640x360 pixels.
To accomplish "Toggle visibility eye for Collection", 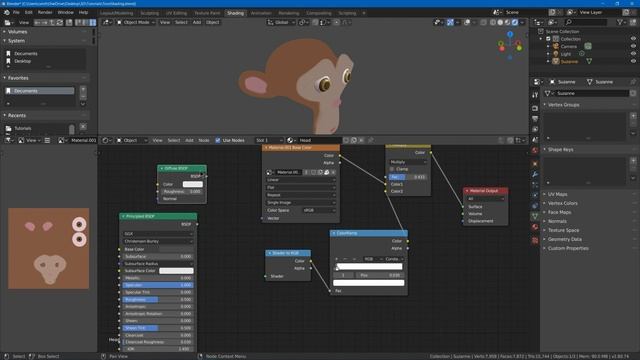I will coord(633,39).
